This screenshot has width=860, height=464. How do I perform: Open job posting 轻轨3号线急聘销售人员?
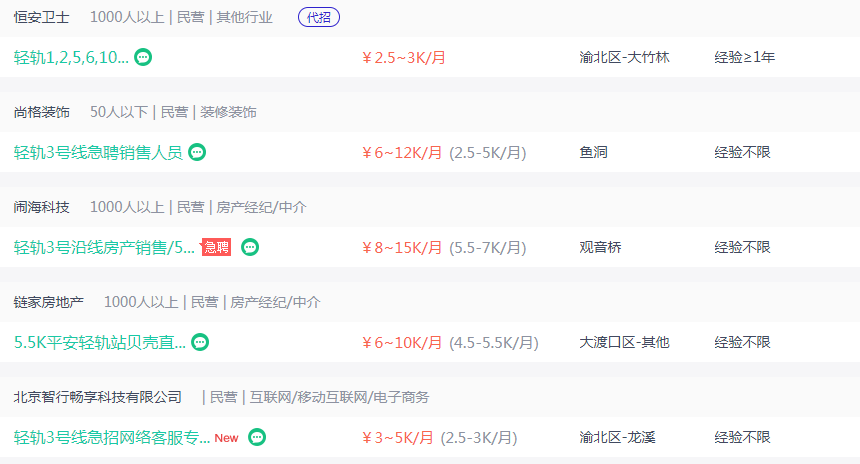pyautogui.click(x=98, y=152)
